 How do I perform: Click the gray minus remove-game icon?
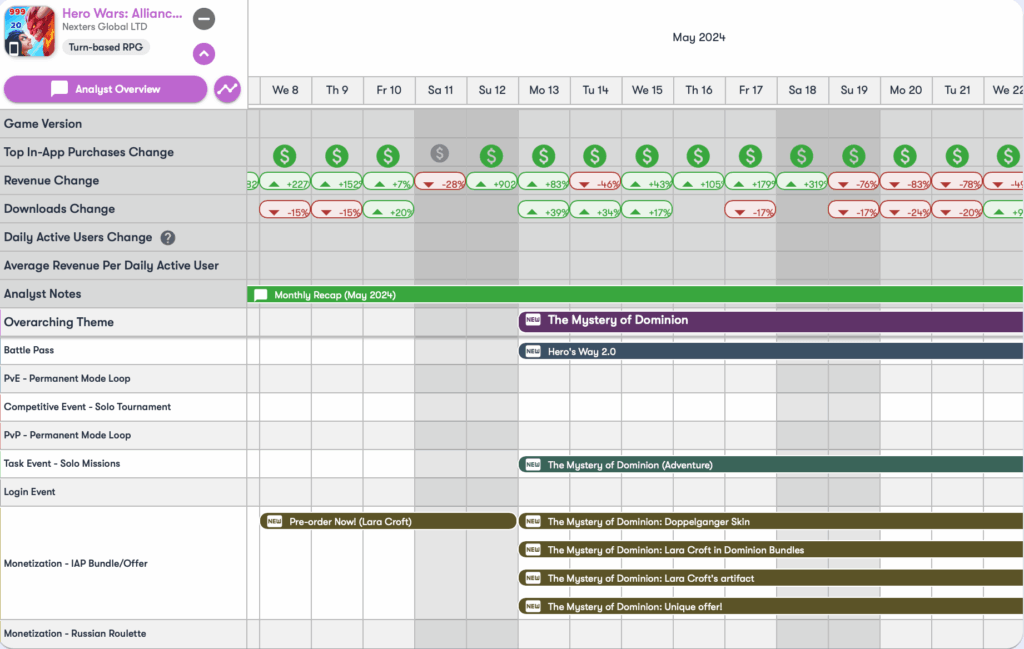pyautogui.click(x=204, y=19)
